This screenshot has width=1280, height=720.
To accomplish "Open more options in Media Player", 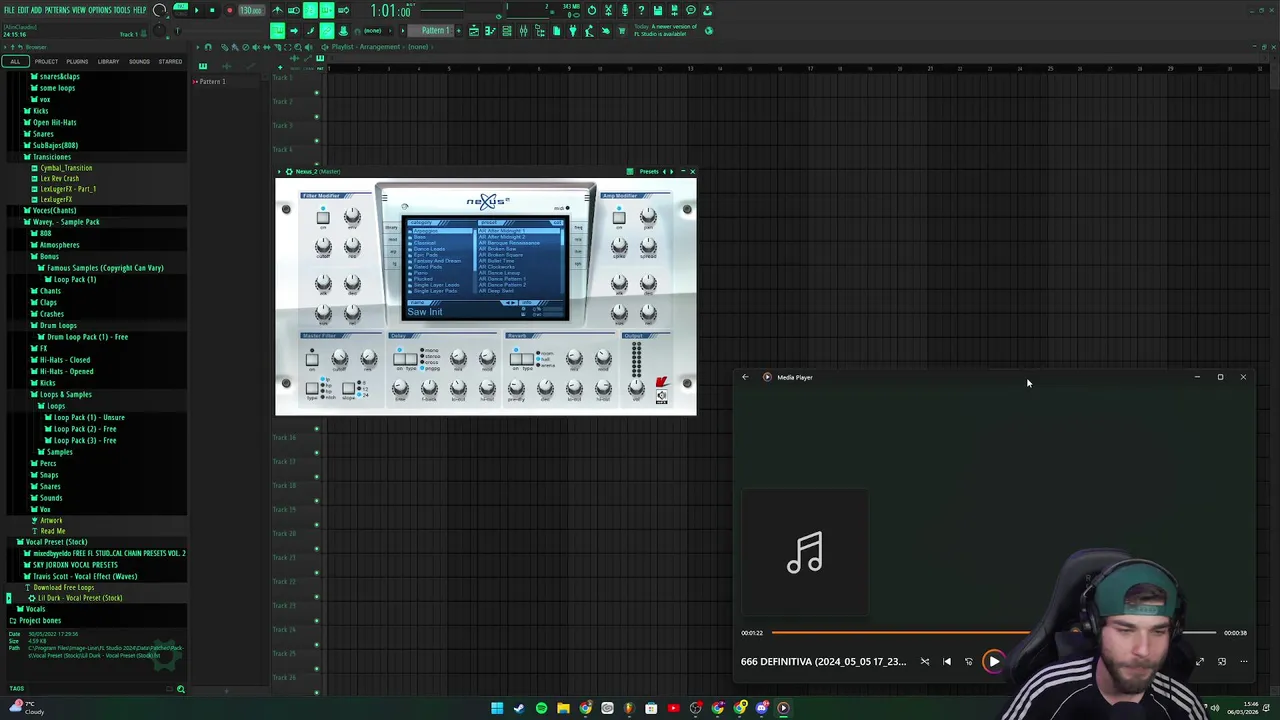I will pos(1244,661).
